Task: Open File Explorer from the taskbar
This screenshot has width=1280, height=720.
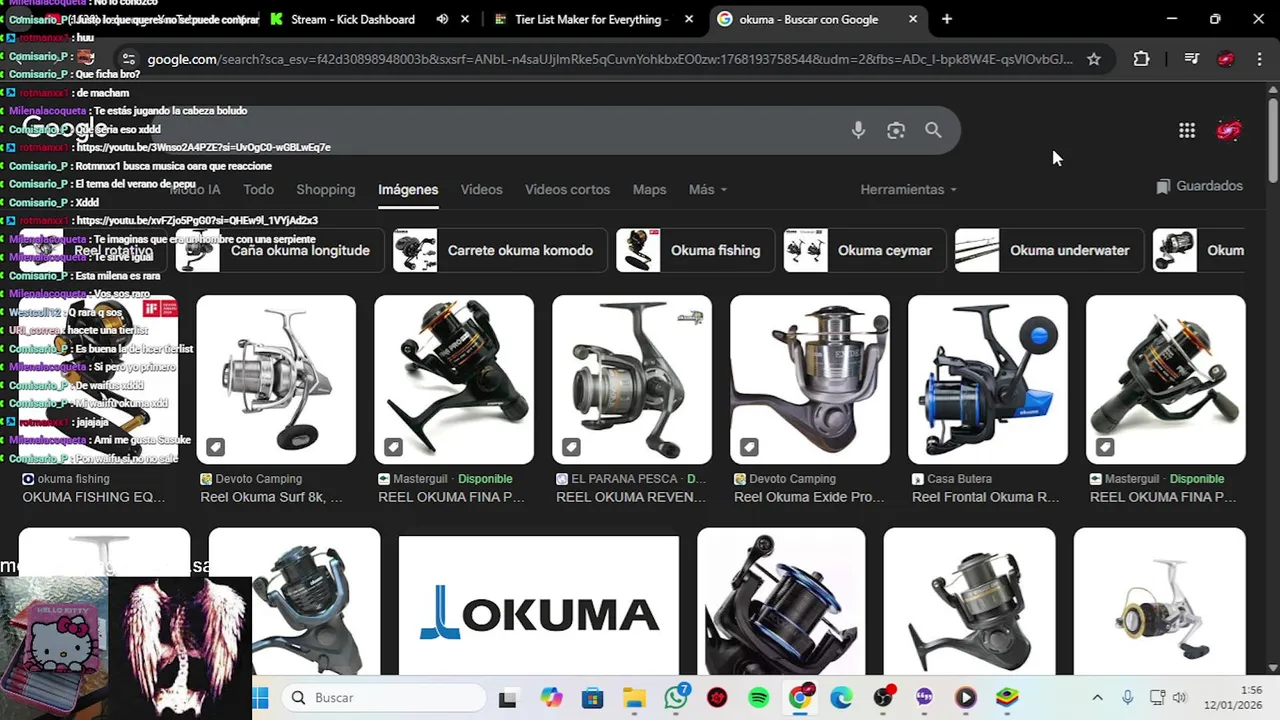Action: [634, 697]
